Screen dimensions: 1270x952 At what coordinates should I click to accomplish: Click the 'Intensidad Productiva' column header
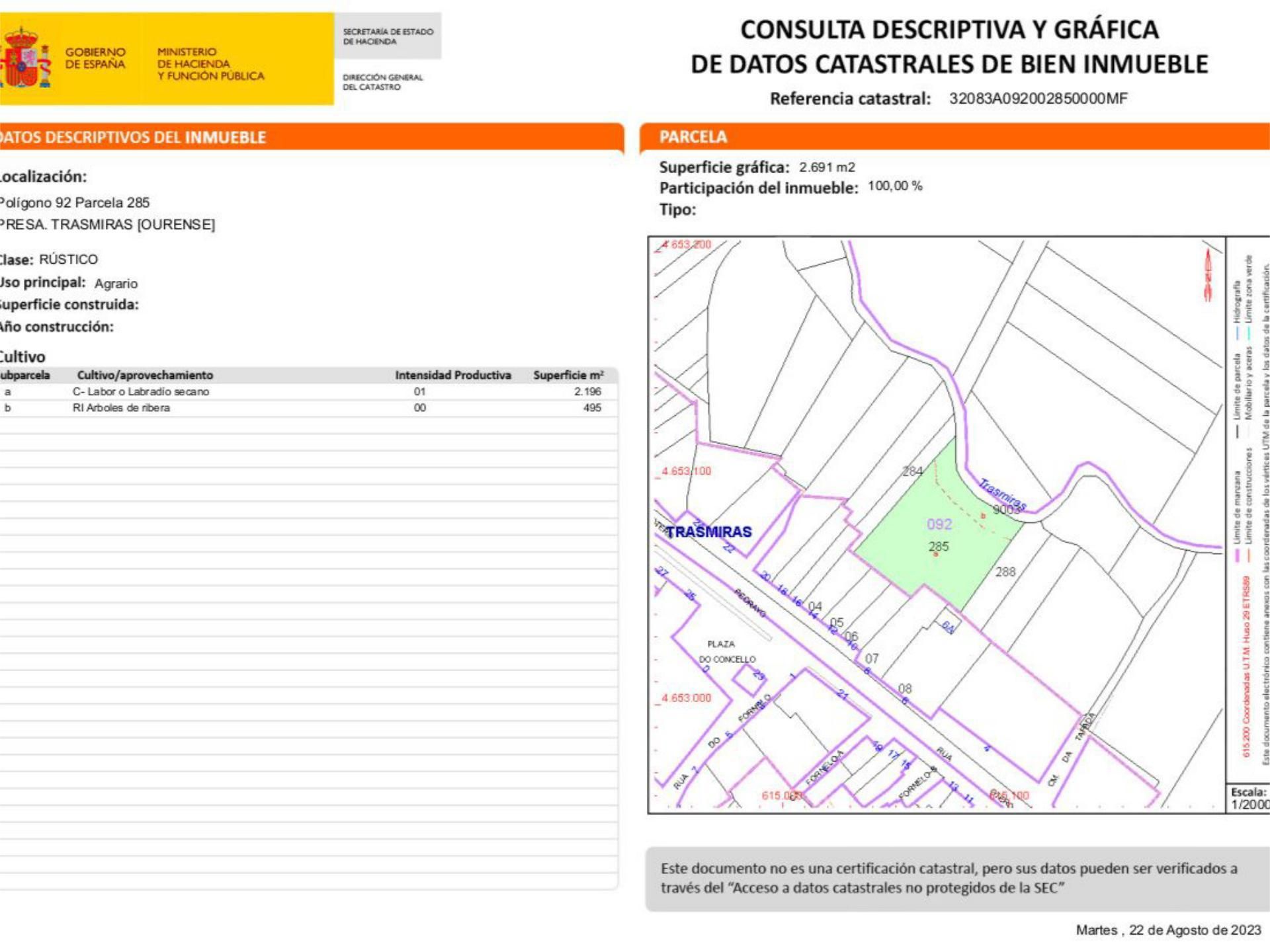tap(453, 376)
